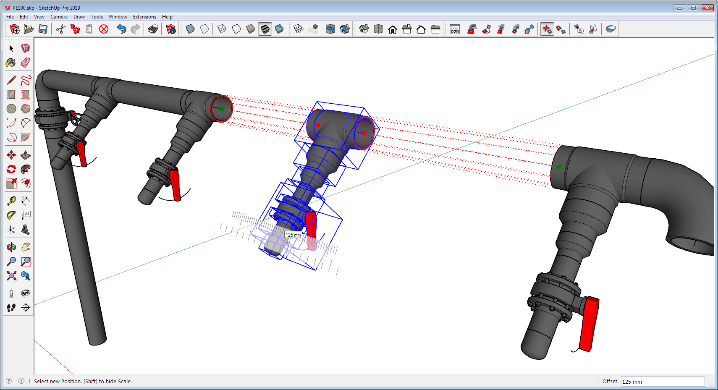Toggle Monochrome face style
The width and height of the screenshot is (718, 390).
279,29
